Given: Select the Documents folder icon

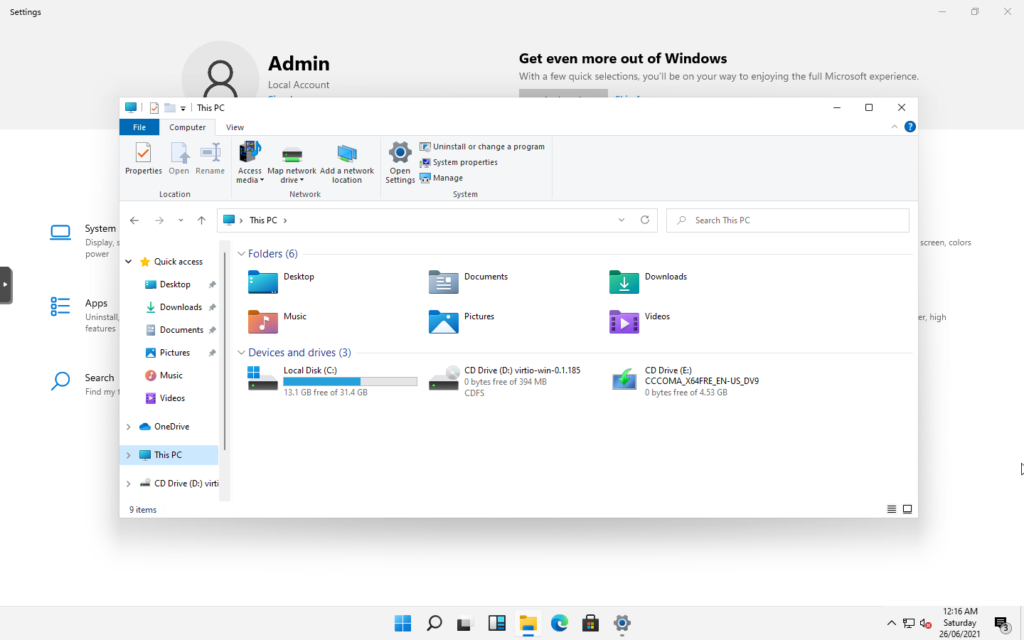Looking at the screenshot, I should tap(443, 282).
